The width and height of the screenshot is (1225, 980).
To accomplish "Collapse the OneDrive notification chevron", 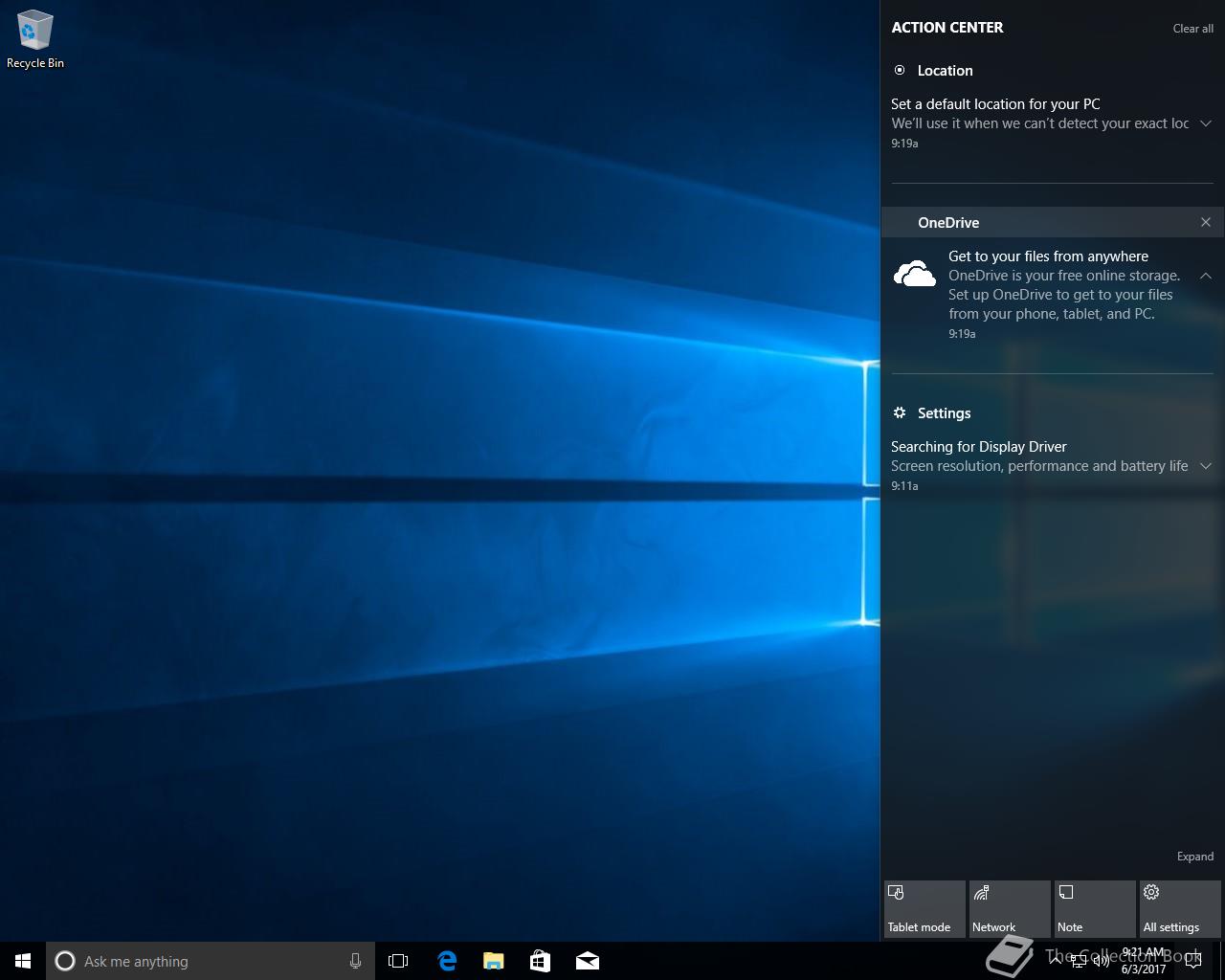I will pyautogui.click(x=1206, y=276).
